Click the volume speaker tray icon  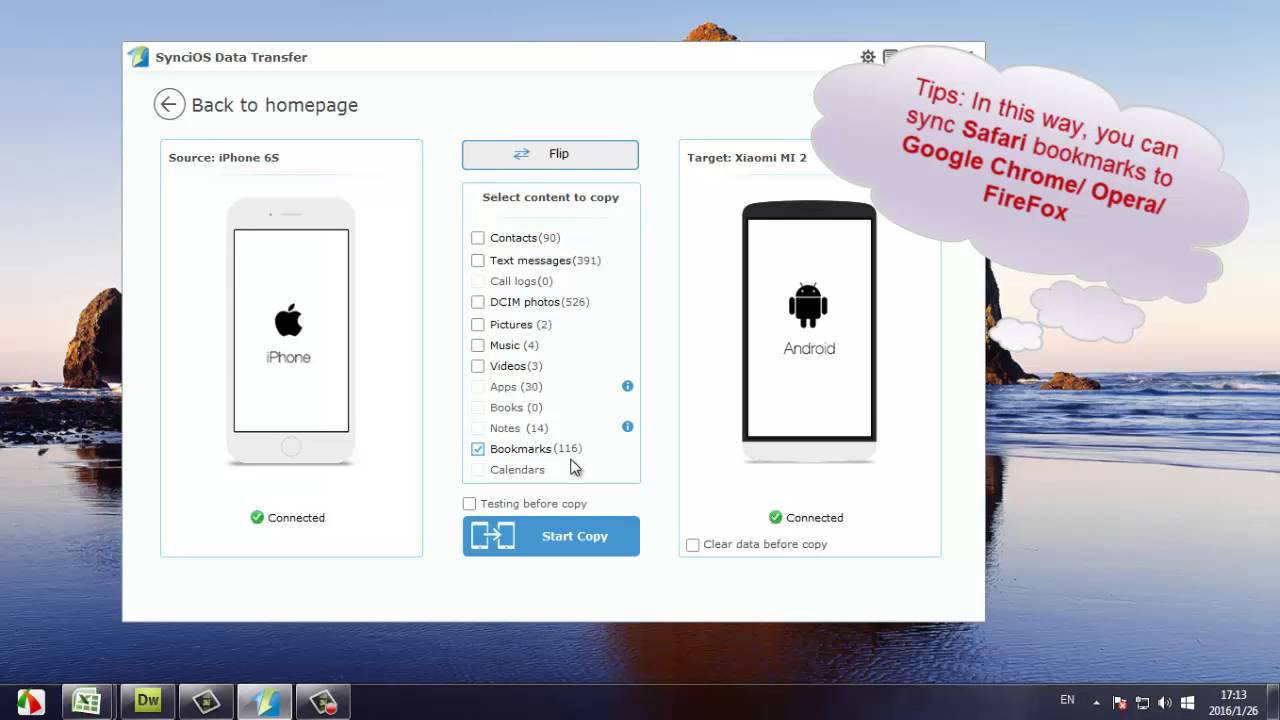(x=1165, y=703)
